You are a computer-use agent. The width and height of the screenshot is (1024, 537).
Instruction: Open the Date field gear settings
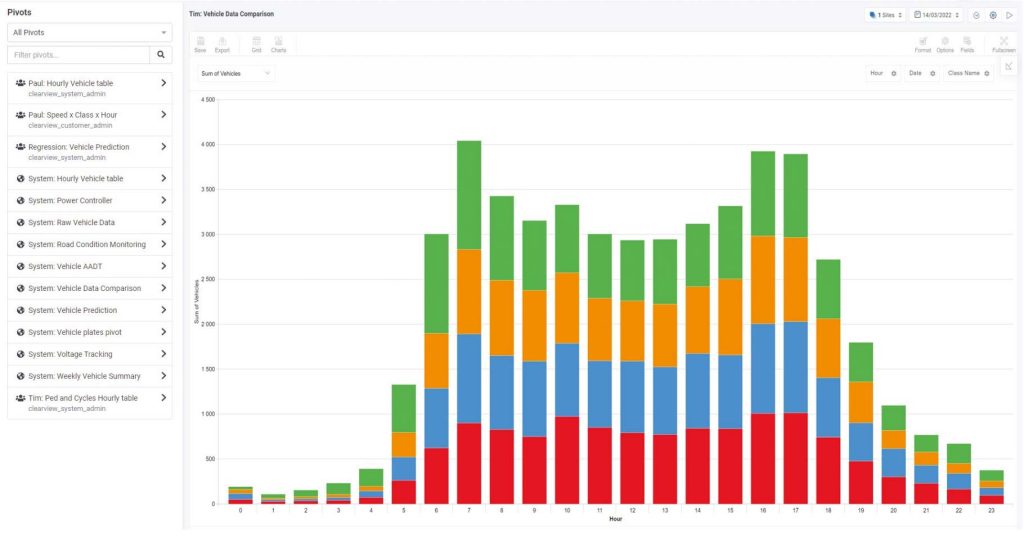coord(933,74)
